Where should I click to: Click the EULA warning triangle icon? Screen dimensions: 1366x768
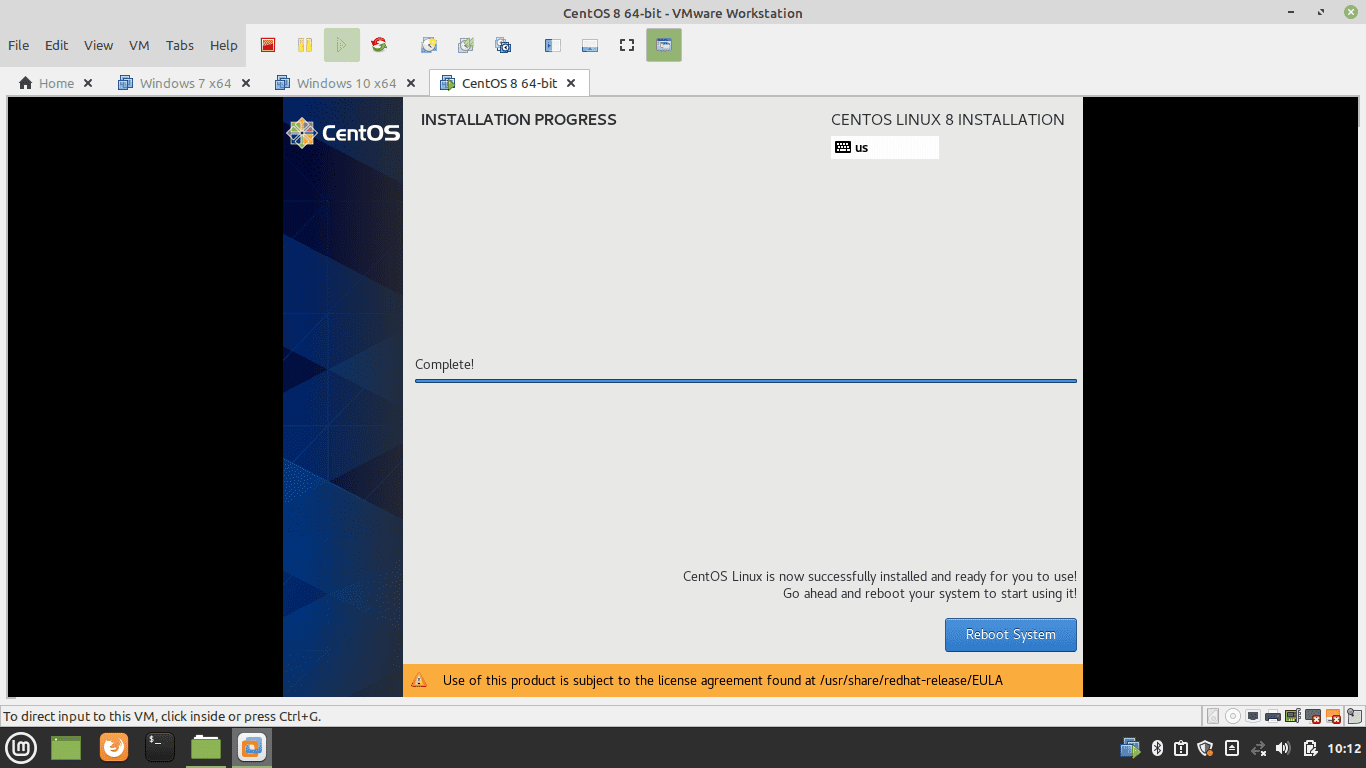[x=420, y=681]
